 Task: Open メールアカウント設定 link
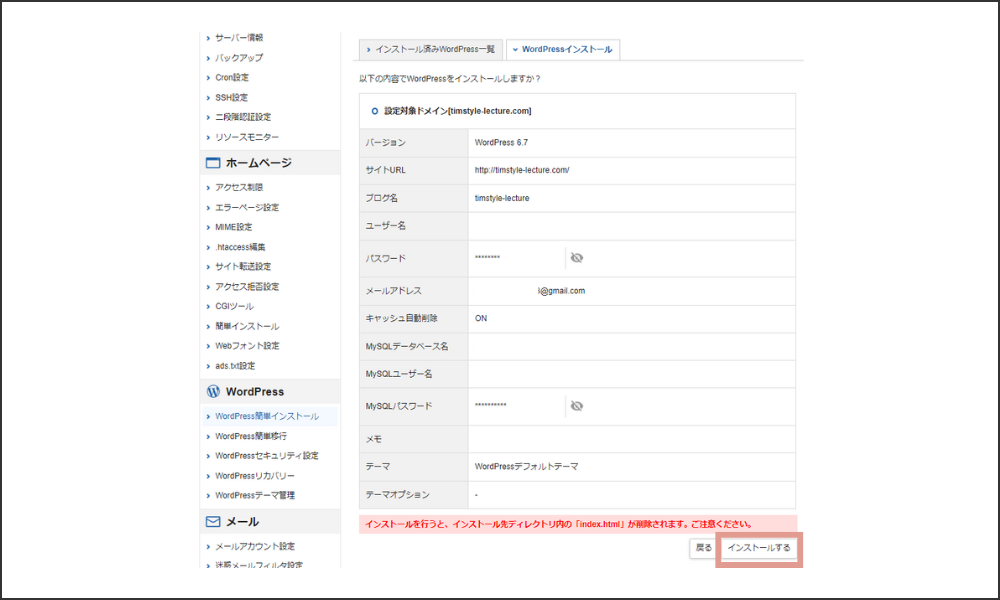(254, 546)
